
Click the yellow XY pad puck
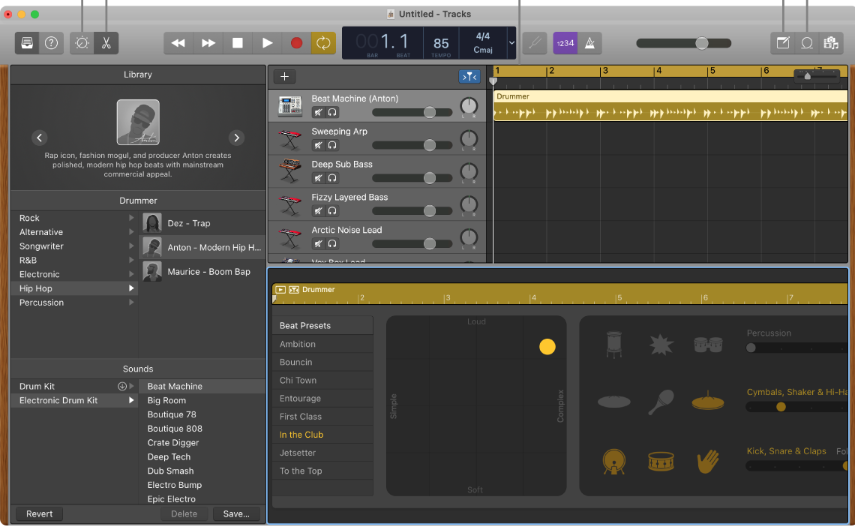547,347
